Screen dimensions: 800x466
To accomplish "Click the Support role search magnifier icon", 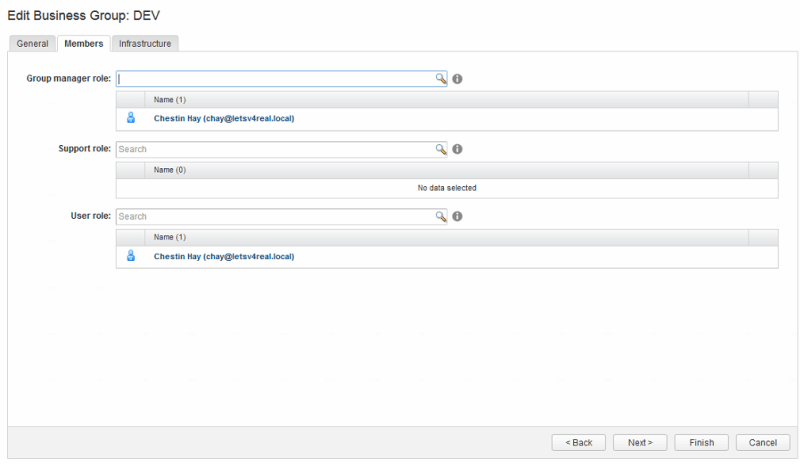I will click(440, 149).
